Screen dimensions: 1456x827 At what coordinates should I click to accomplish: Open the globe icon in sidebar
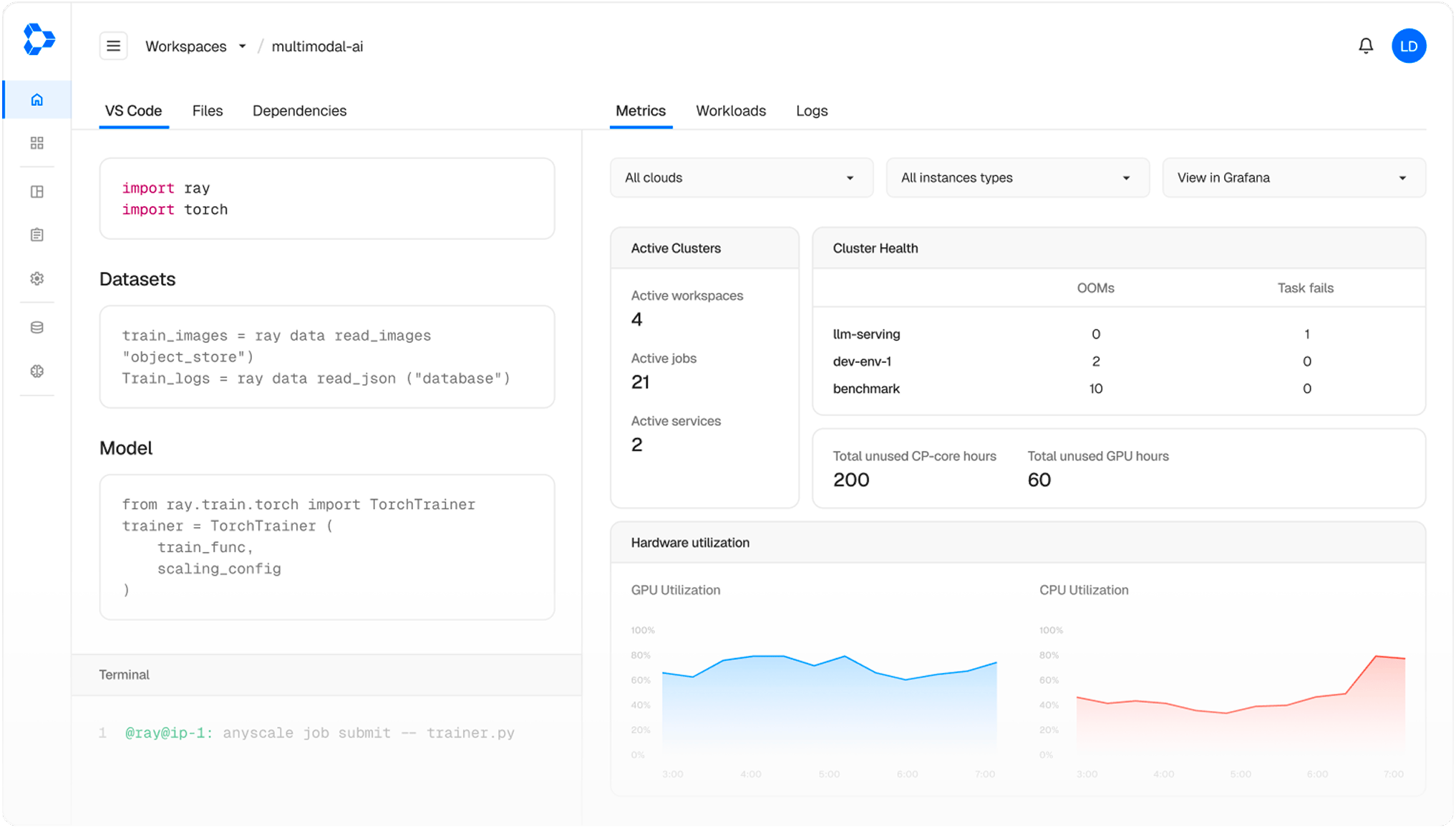[x=37, y=371]
